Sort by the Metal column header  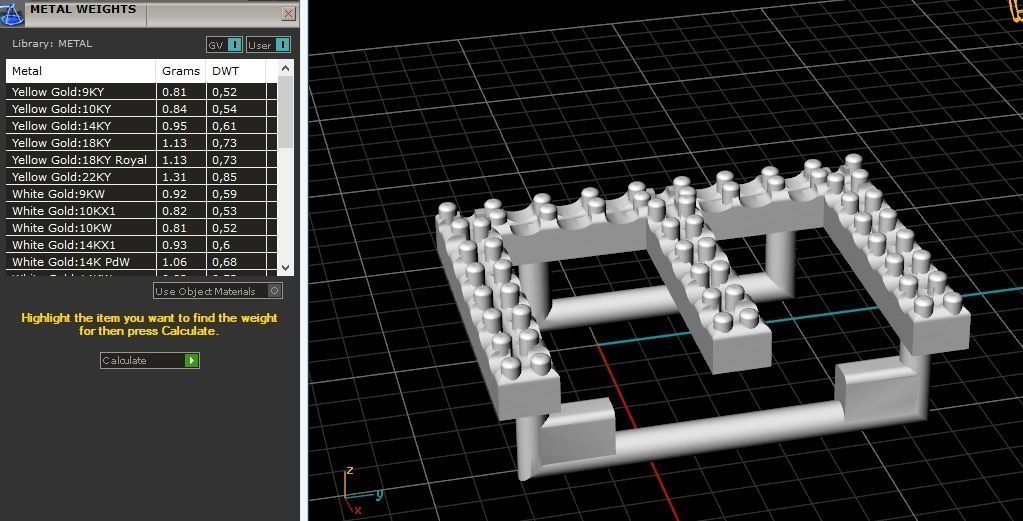tap(81, 71)
